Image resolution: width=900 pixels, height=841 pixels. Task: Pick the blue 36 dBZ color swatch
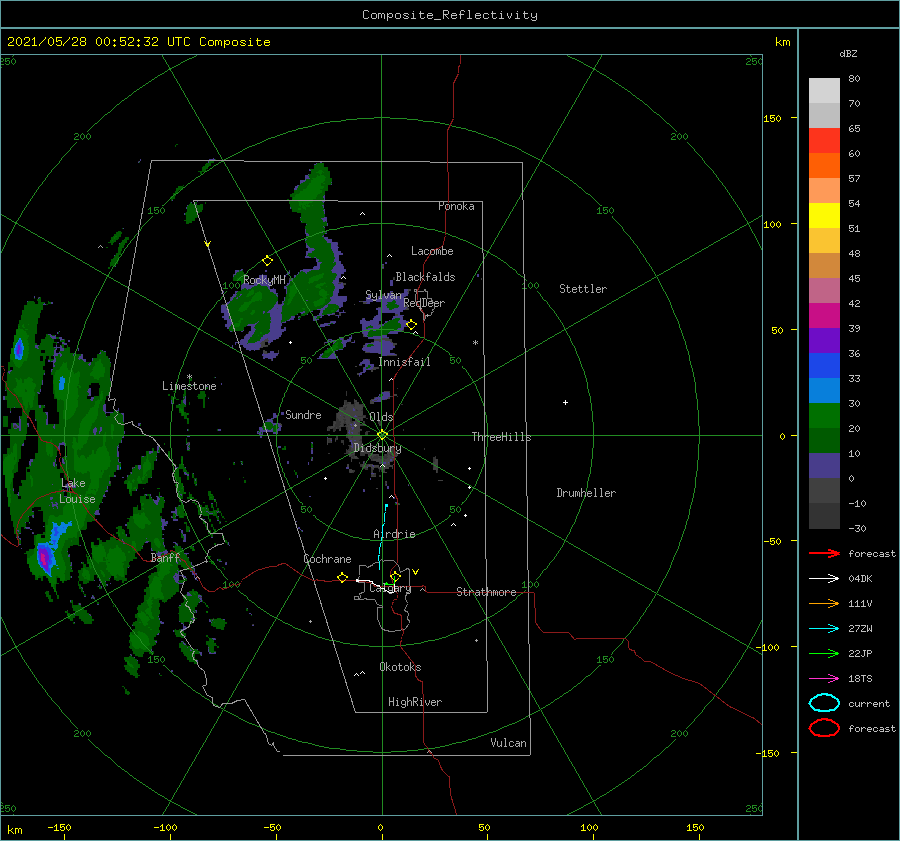824,365
